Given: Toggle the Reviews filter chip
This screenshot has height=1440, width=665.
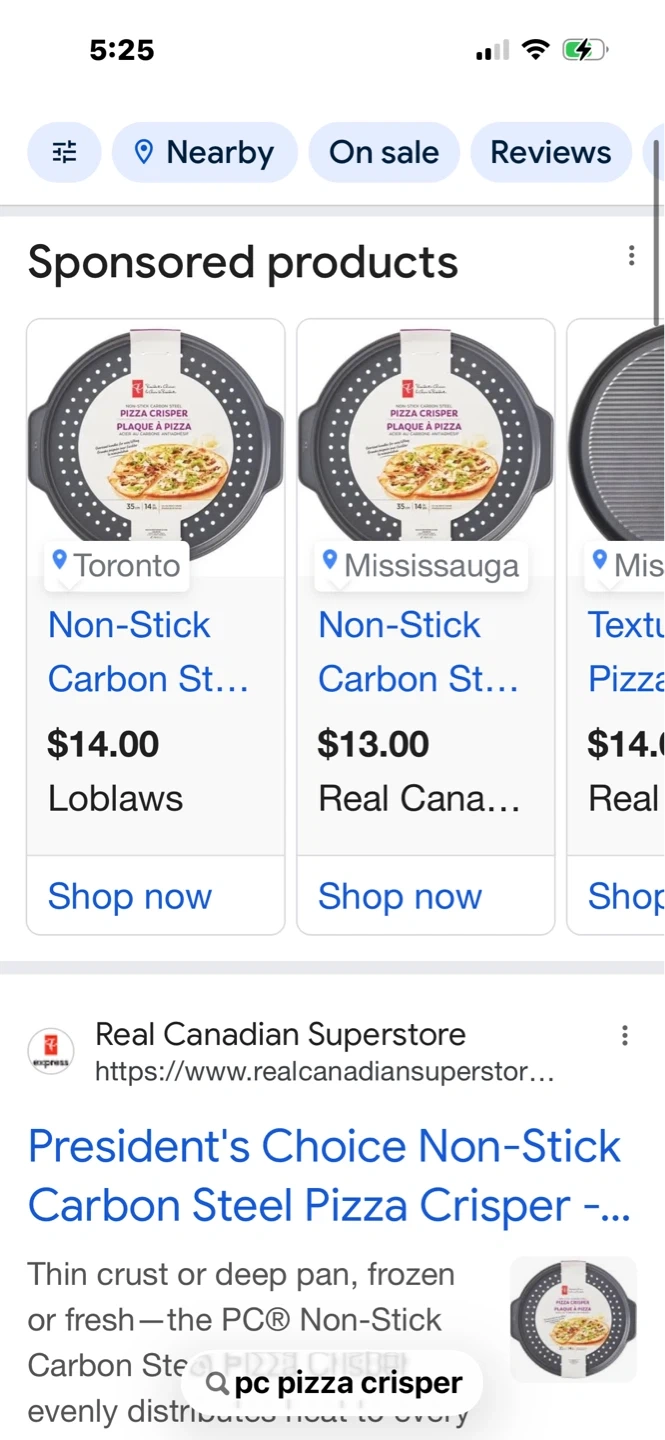Looking at the screenshot, I should (x=550, y=152).
